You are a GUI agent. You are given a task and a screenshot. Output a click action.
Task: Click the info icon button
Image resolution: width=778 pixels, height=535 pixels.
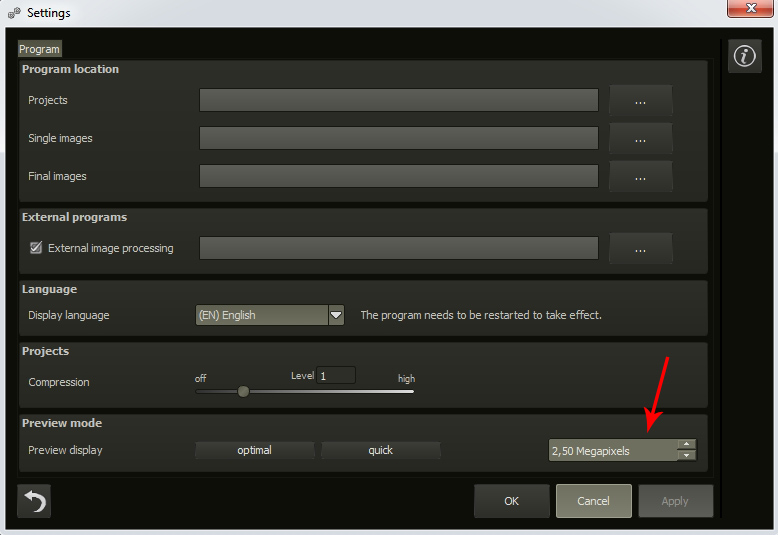pos(743,57)
